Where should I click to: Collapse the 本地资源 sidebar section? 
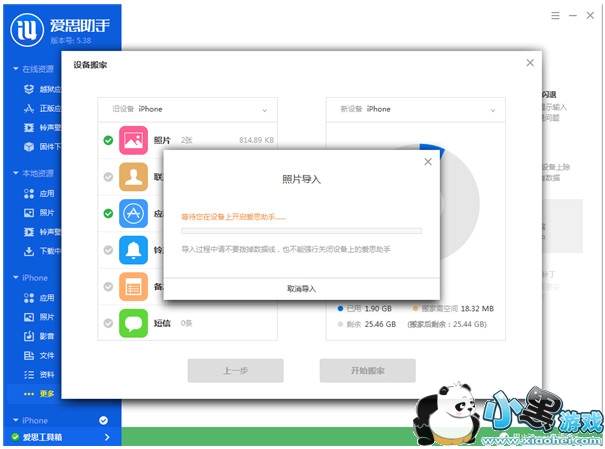[16, 173]
